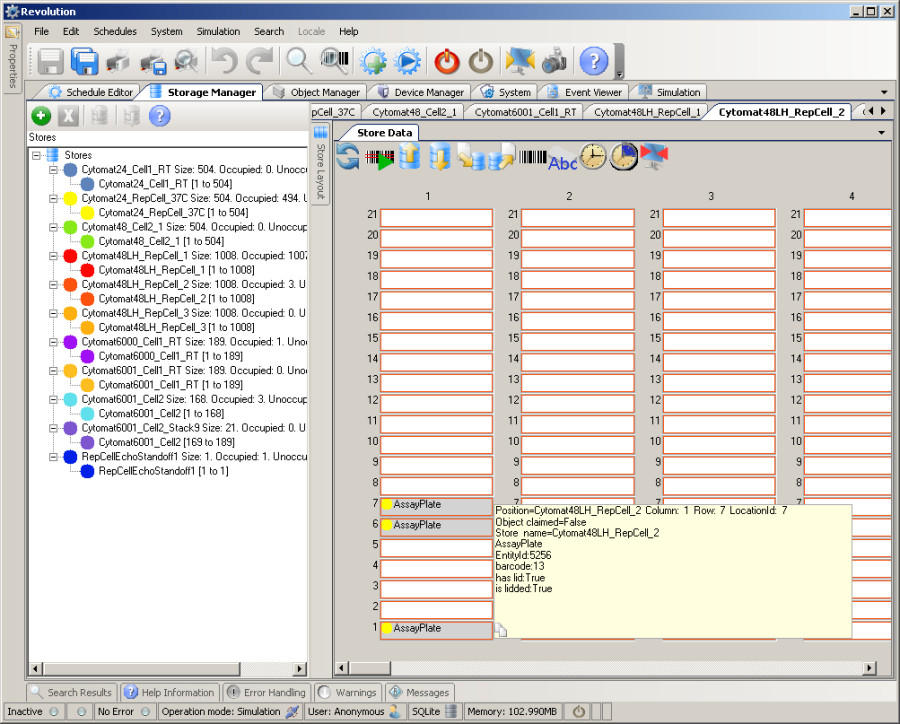Select the database upload arrow icon
Screen dimensions: 900x724
[408, 155]
